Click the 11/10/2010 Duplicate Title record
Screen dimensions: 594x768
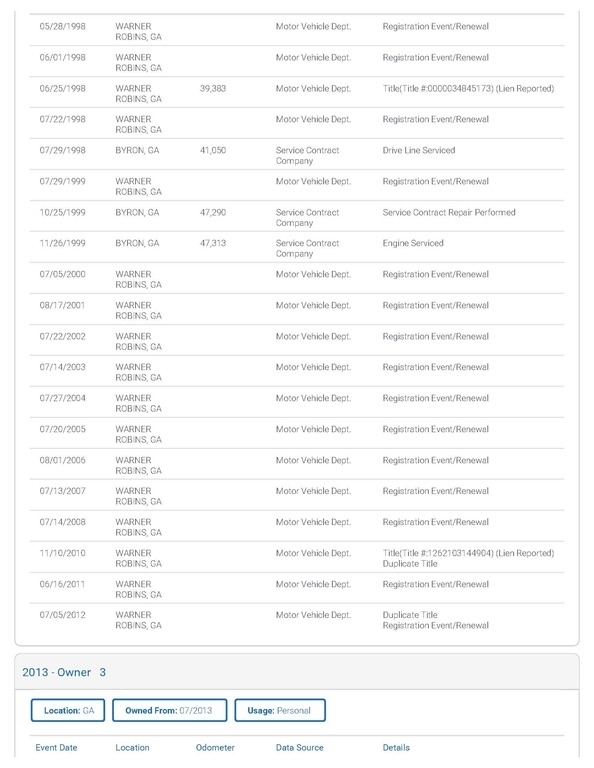click(297, 557)
